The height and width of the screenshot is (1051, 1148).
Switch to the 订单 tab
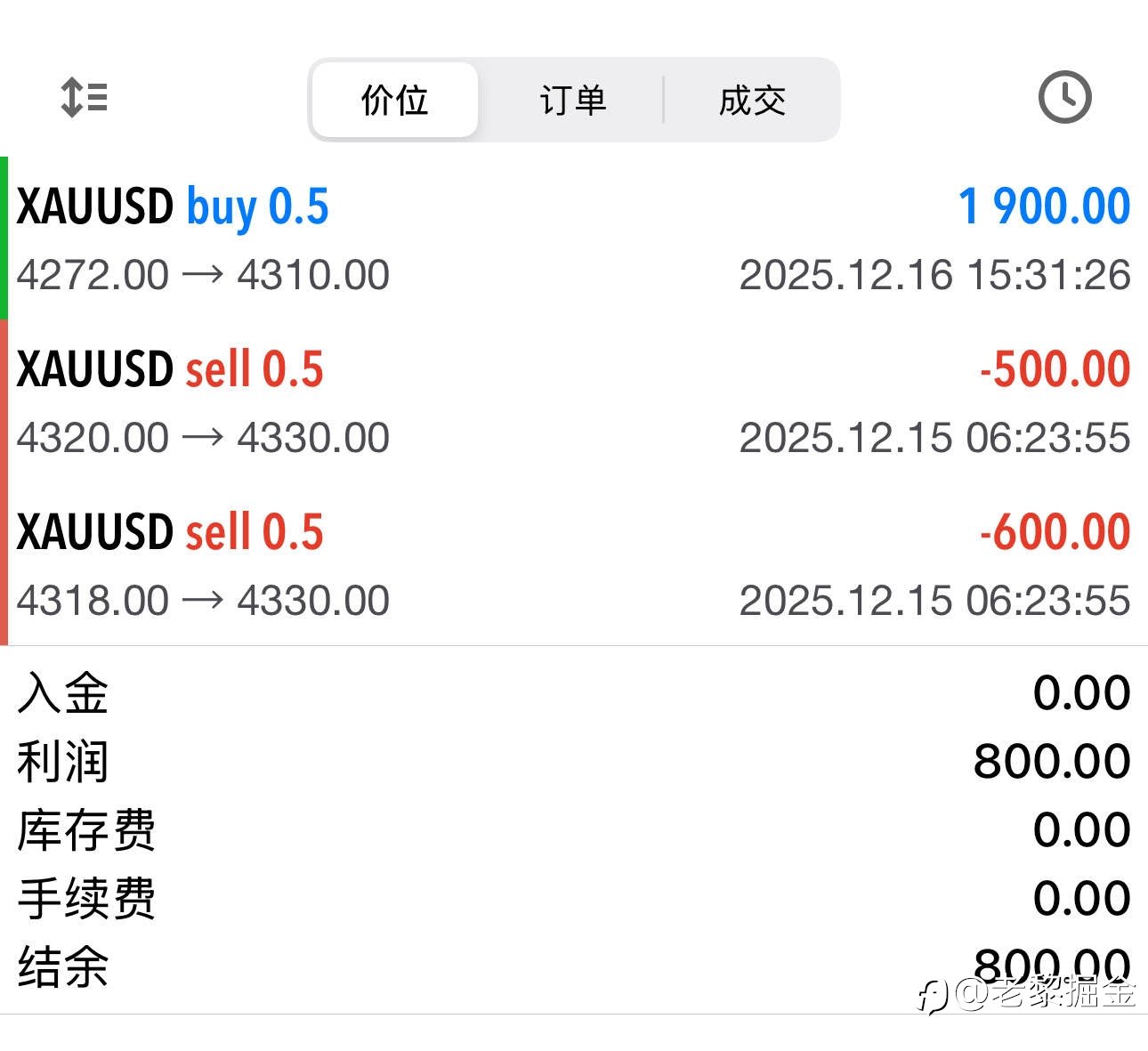[572, 100]
